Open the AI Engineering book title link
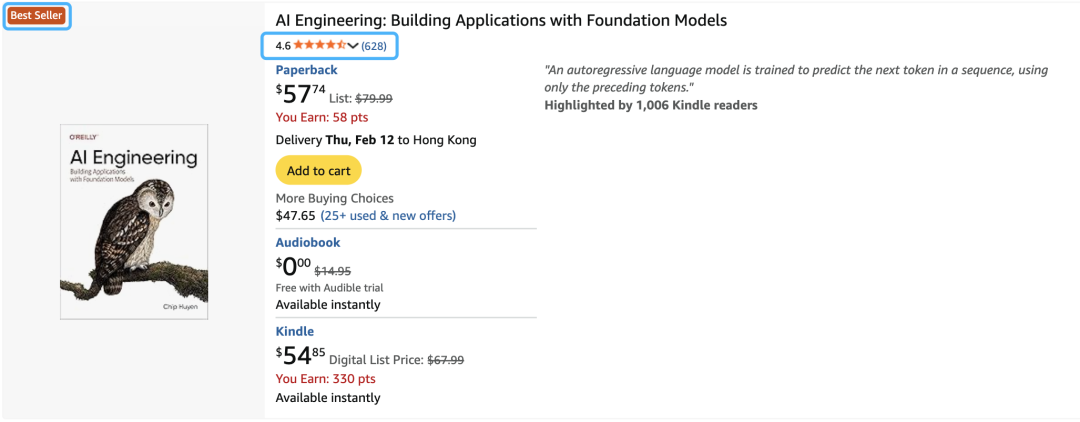The height and width of the screenshot is (422, 1080). pyautogui.click(x=501, y=20)
